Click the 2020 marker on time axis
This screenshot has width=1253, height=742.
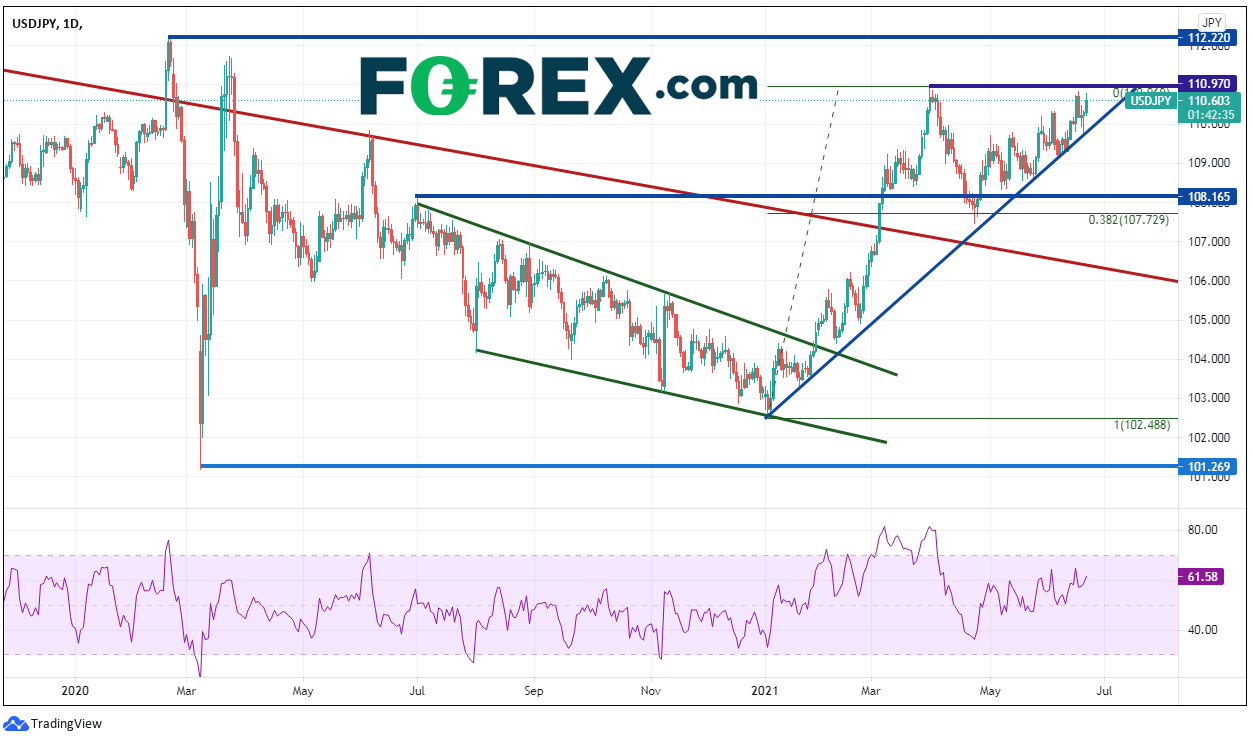[76, 690]
